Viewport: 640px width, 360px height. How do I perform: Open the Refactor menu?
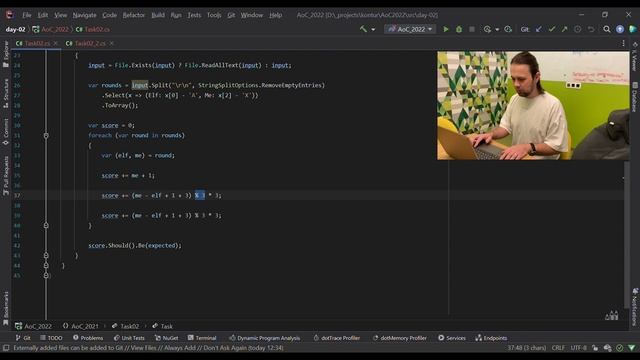[134, 15]
